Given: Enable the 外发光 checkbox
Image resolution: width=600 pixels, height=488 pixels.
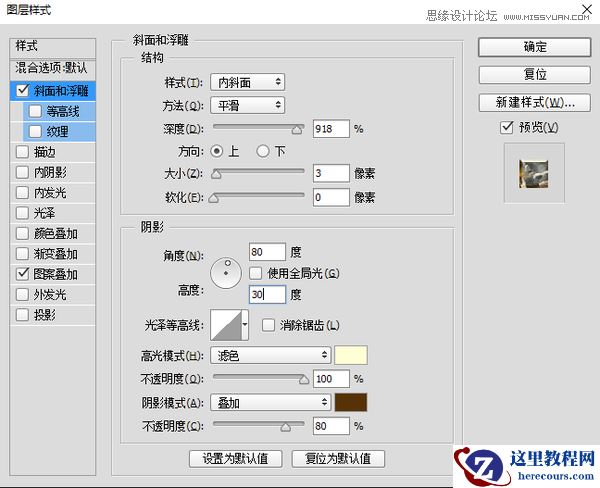Looking at the screenshot, I should [x=23, y=294].
